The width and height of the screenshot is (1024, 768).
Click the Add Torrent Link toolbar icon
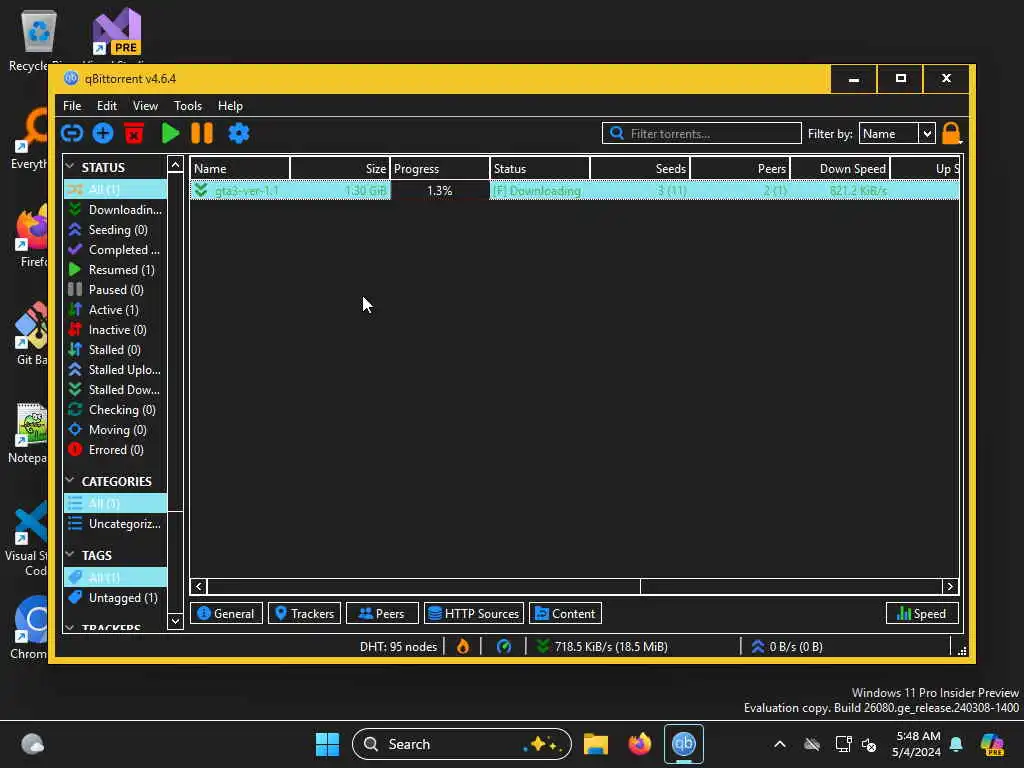pyautogui.click(x=72, y=133)
